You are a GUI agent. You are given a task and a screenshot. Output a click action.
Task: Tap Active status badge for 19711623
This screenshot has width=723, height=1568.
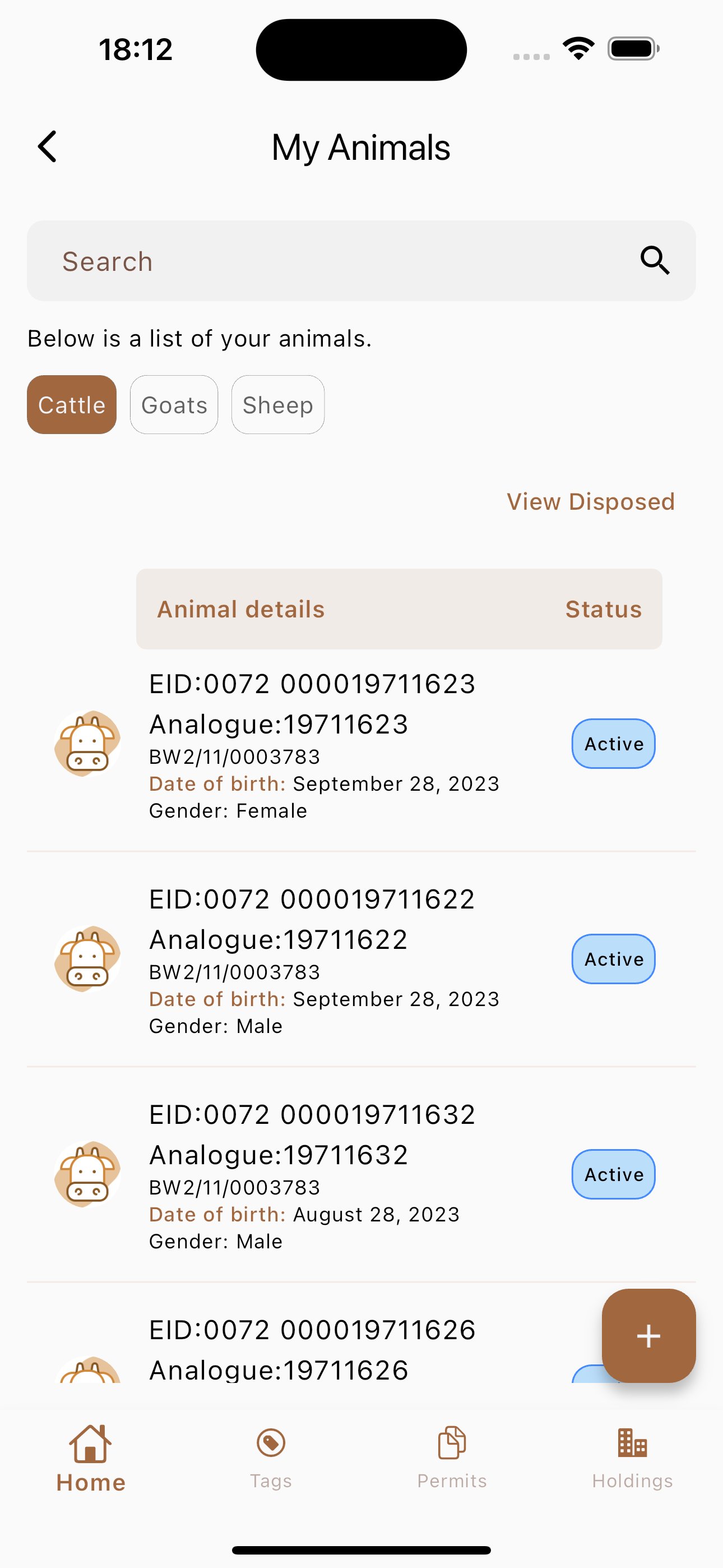pos(614,744)
